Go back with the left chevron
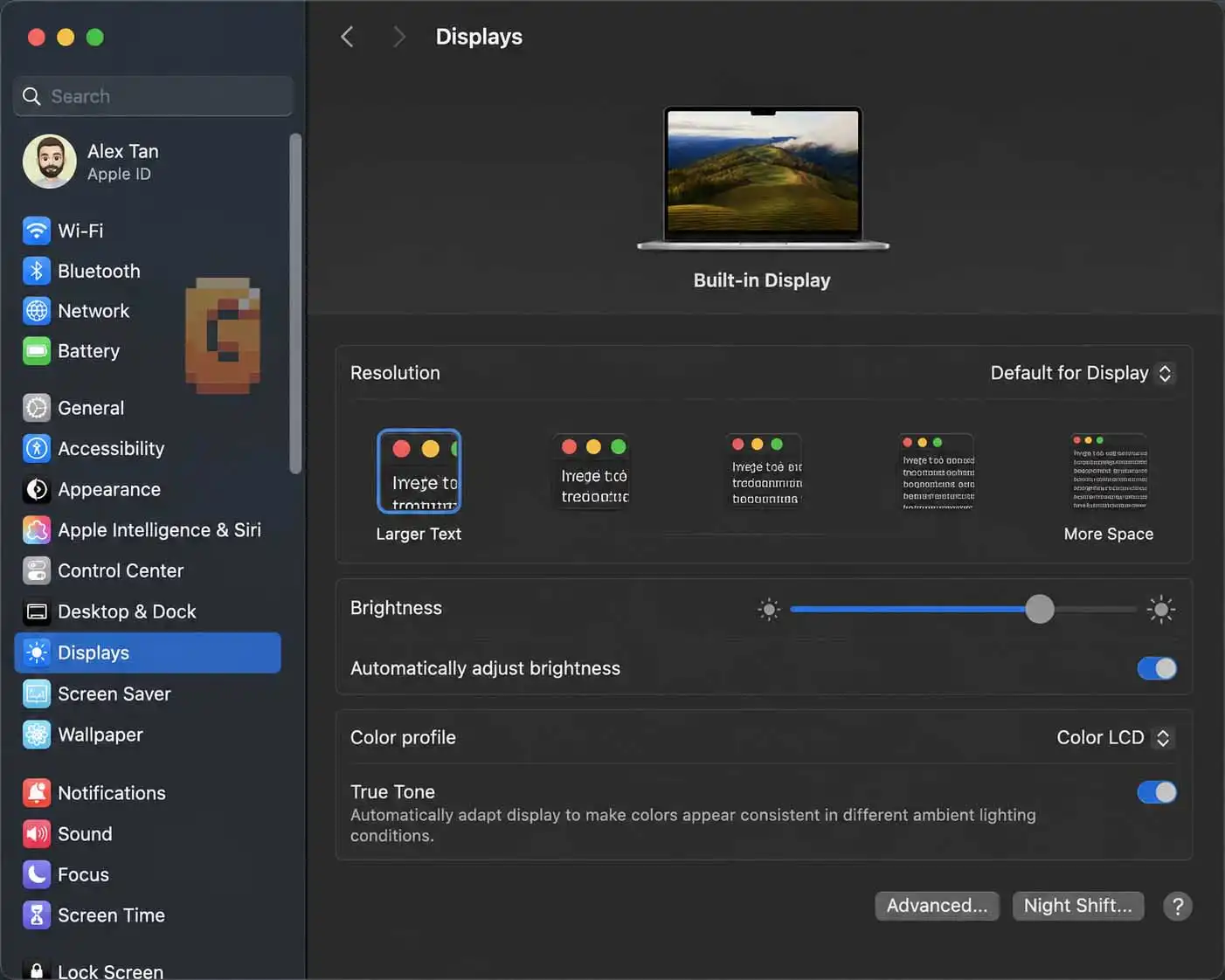 [x=348, y=37]
